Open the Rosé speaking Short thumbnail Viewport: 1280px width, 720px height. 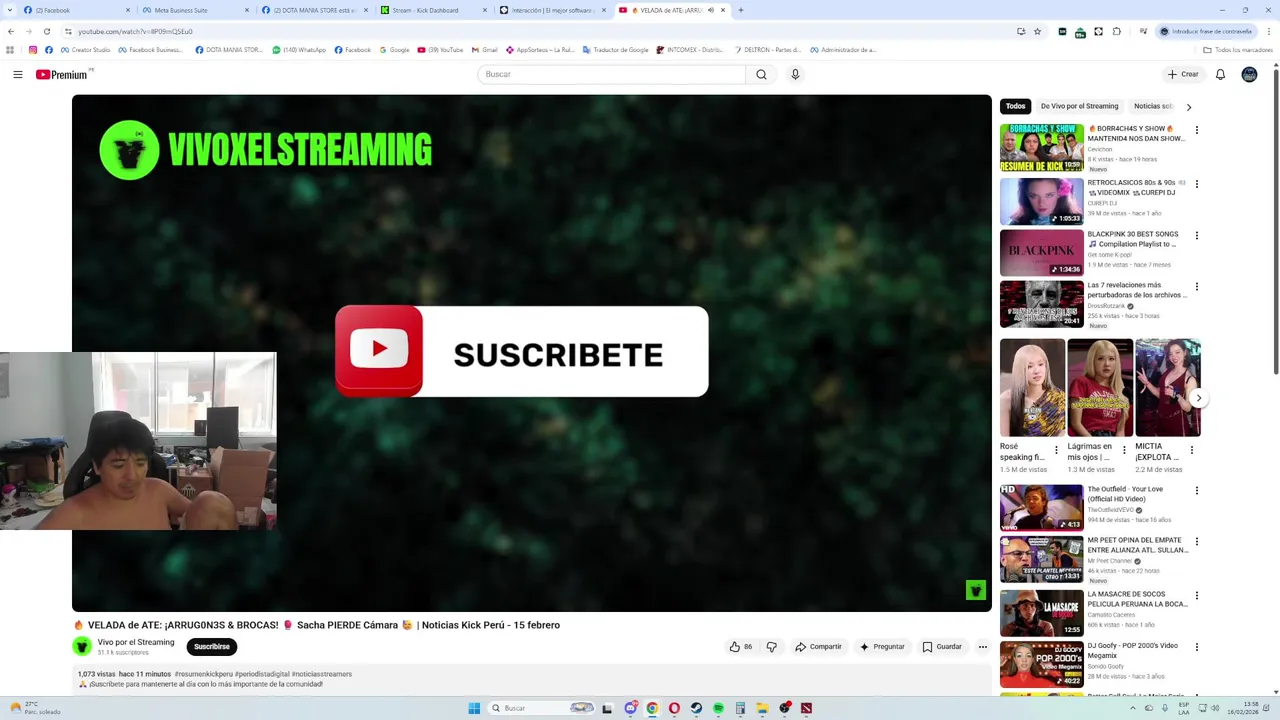(1032, 388)
